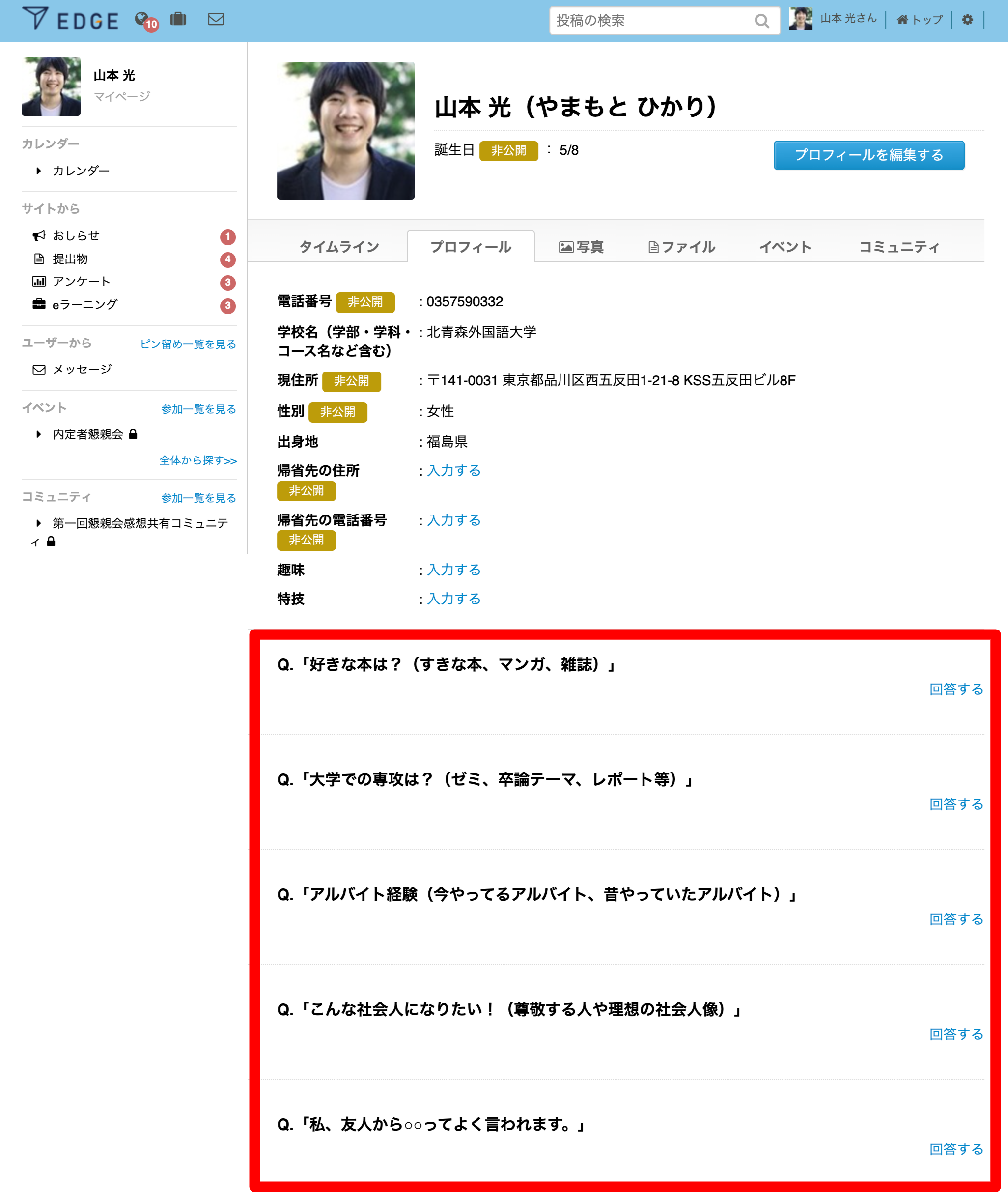
Task: Open the briefcase icon in header
Action: coord(178,19)
